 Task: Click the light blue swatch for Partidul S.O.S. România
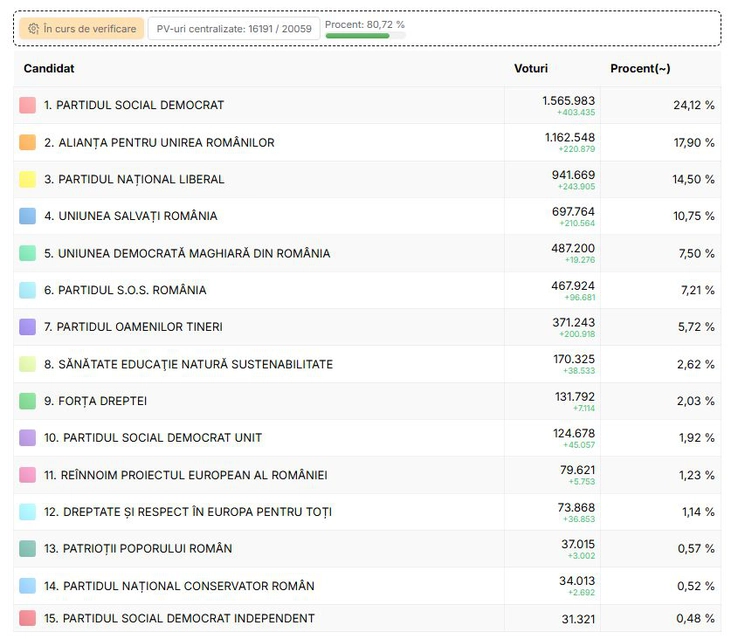28,291
